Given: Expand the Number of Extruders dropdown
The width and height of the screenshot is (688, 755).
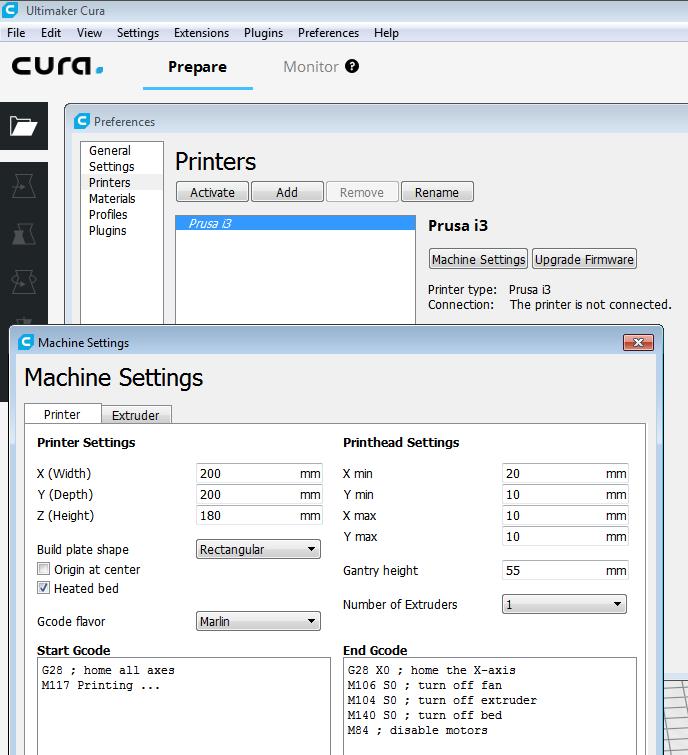Looking at the screenshot, I should tap(564, 604).
